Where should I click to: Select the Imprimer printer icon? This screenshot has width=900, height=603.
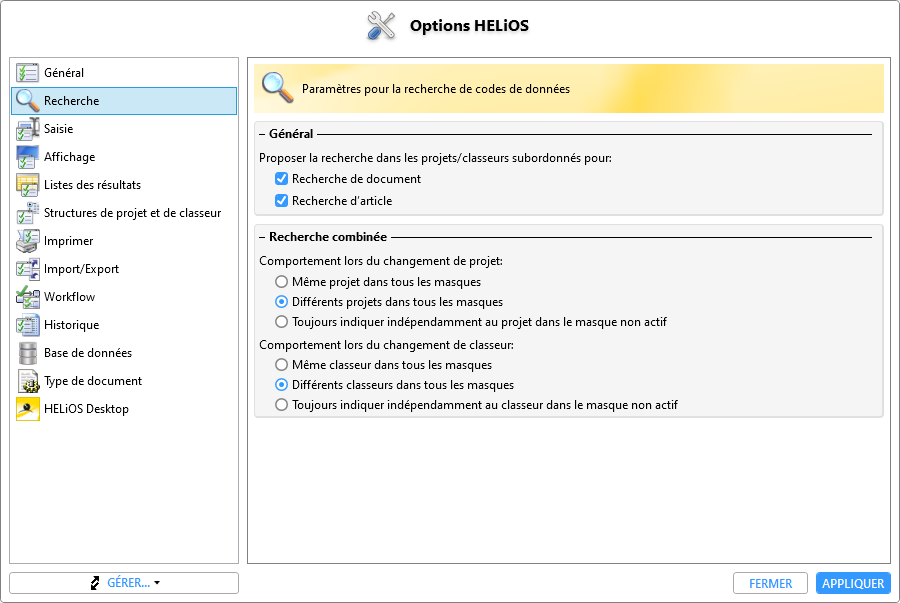point(27,241)
